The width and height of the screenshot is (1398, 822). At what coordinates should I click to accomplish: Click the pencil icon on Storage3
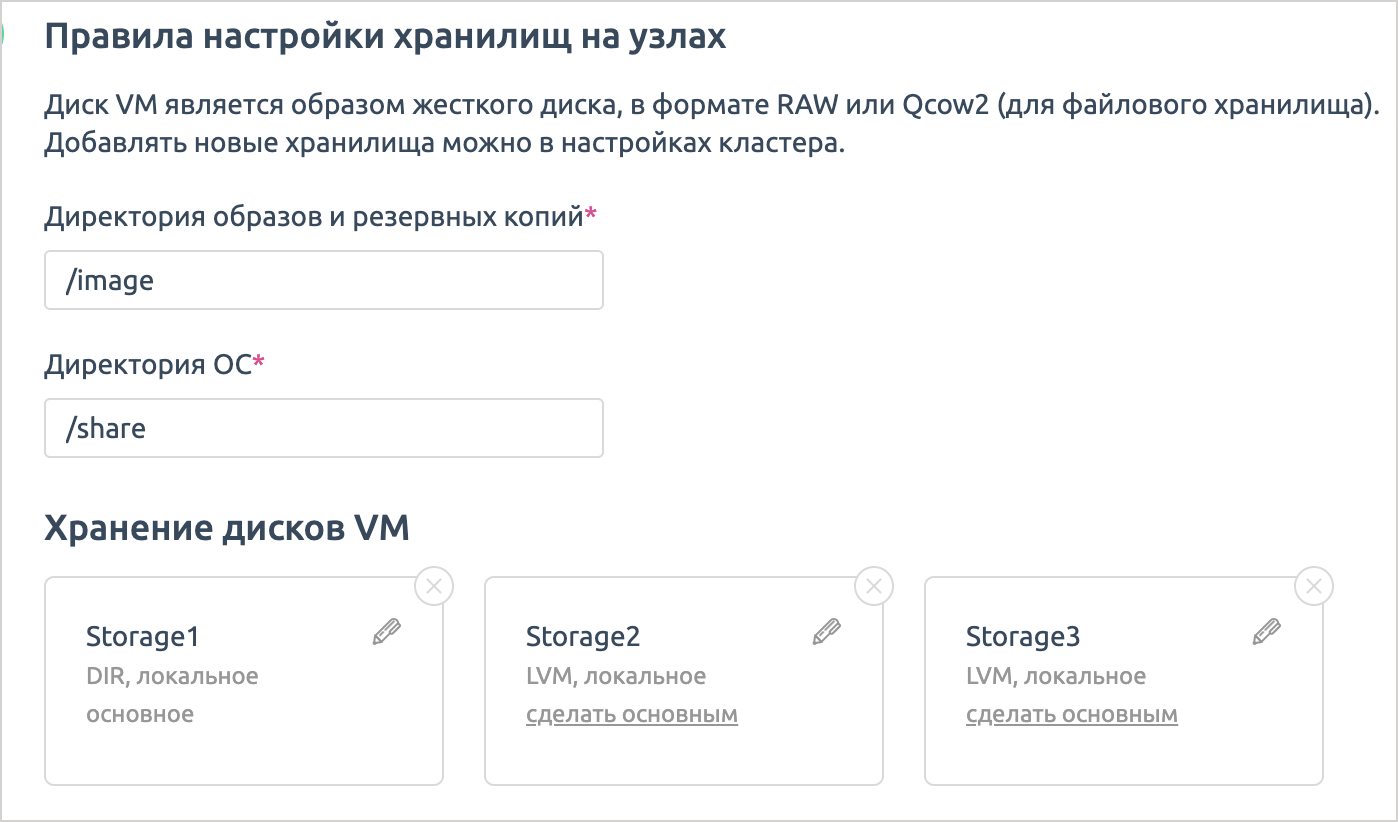[x=1267, y=632]
